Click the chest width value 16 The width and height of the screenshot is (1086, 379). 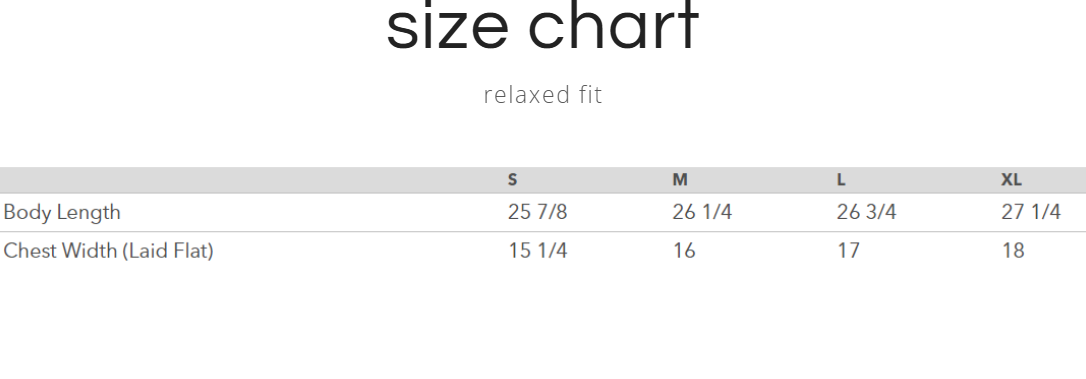684,251
